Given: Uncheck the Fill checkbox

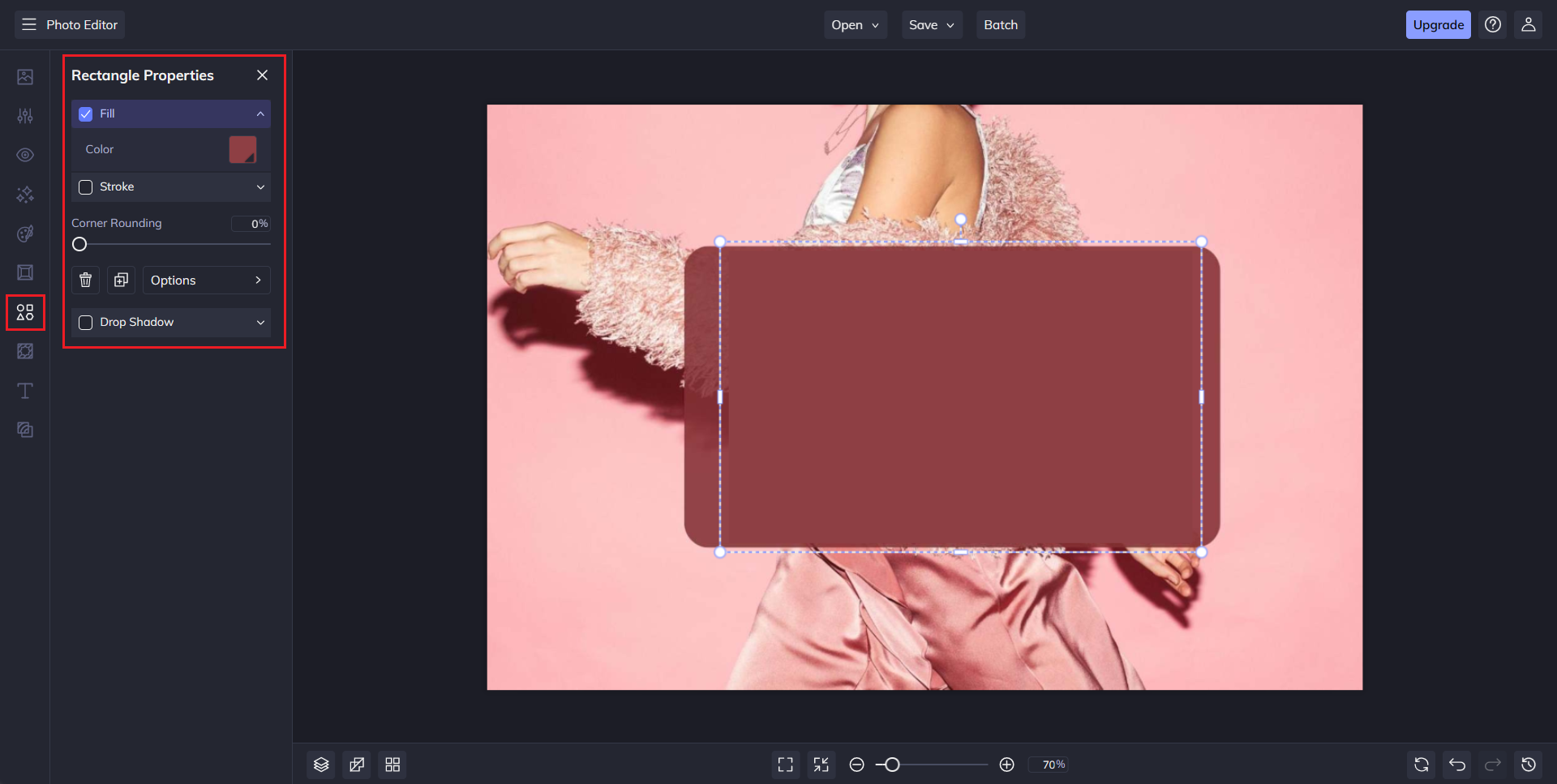Looking at the screenshot, I should tap(85, 114).
